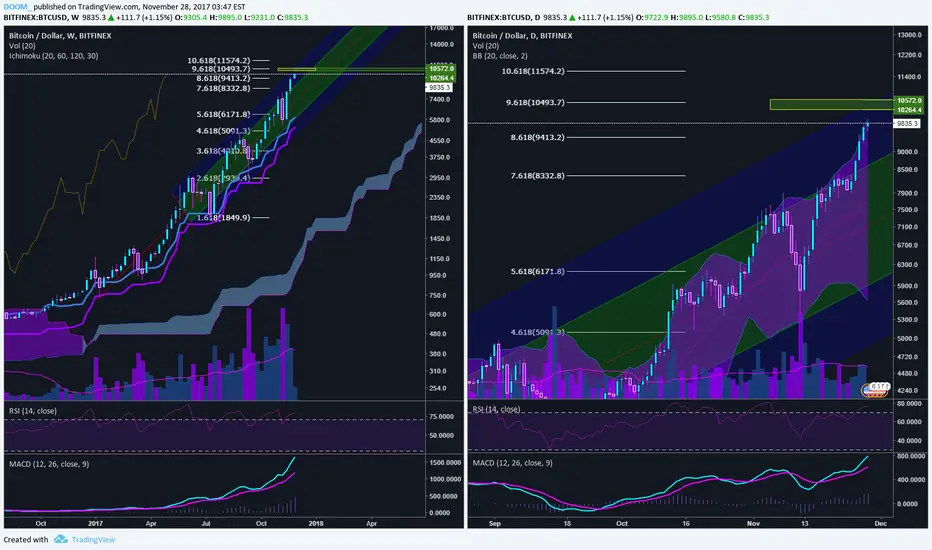
Task: Select 'Bitcoin / Dollar, D, BITFINEX' chart title
Action: pyautogui.click(x=522, y=36)
